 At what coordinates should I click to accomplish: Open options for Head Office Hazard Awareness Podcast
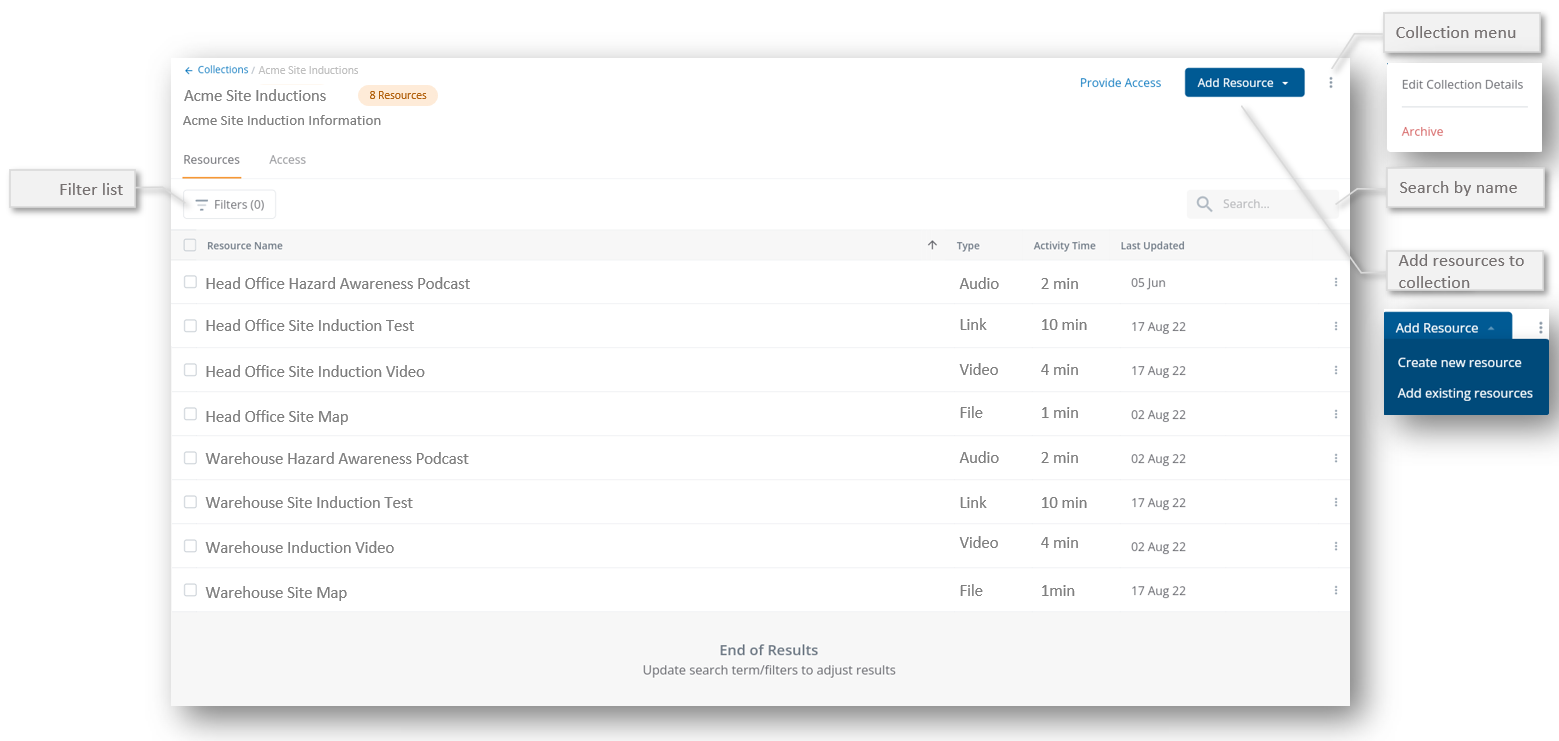pos(1335,282)
